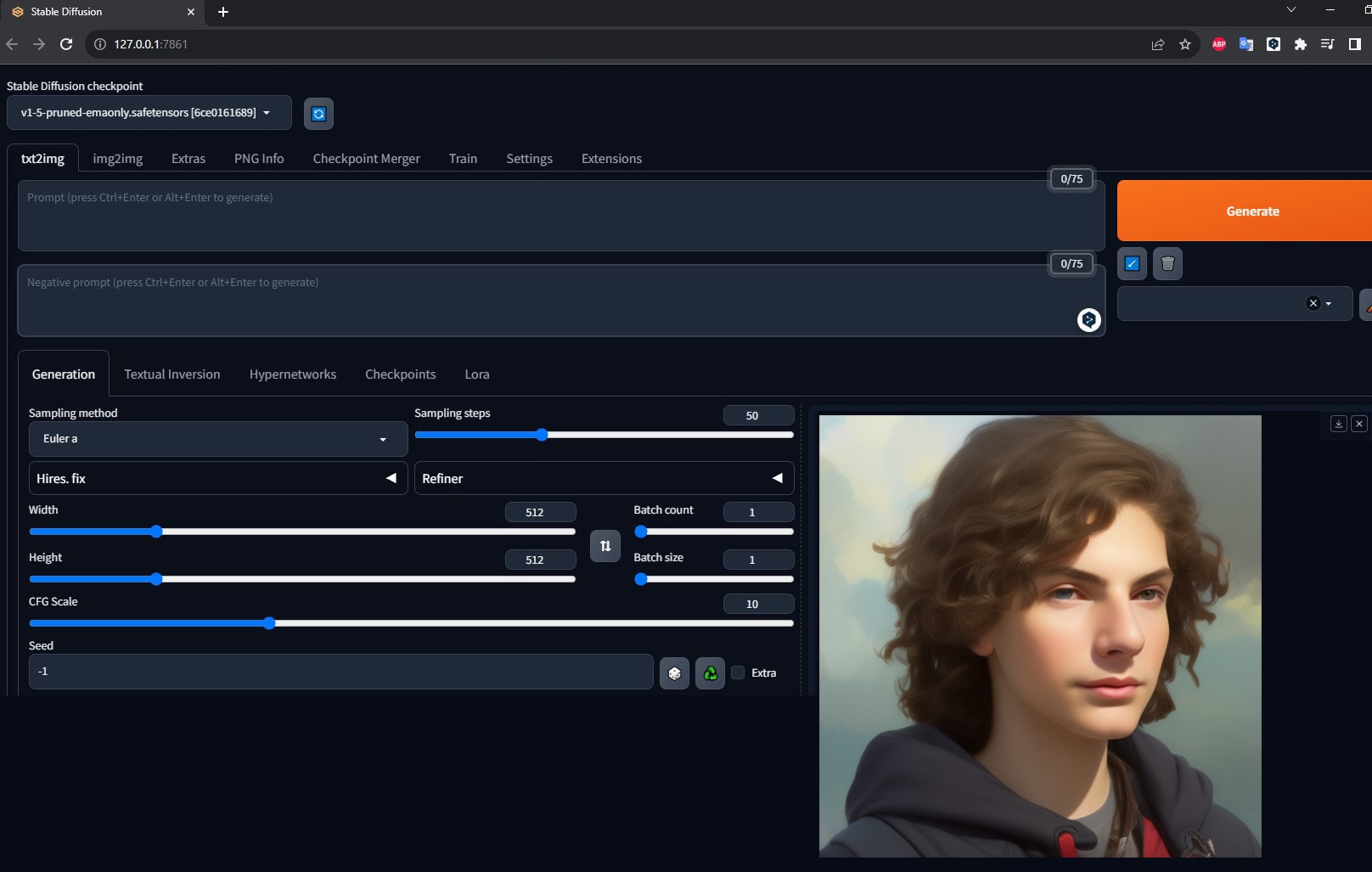
Task: Reuse previous seed with the recycle icon
Action: pyautogui.click(x=710, y=672)
